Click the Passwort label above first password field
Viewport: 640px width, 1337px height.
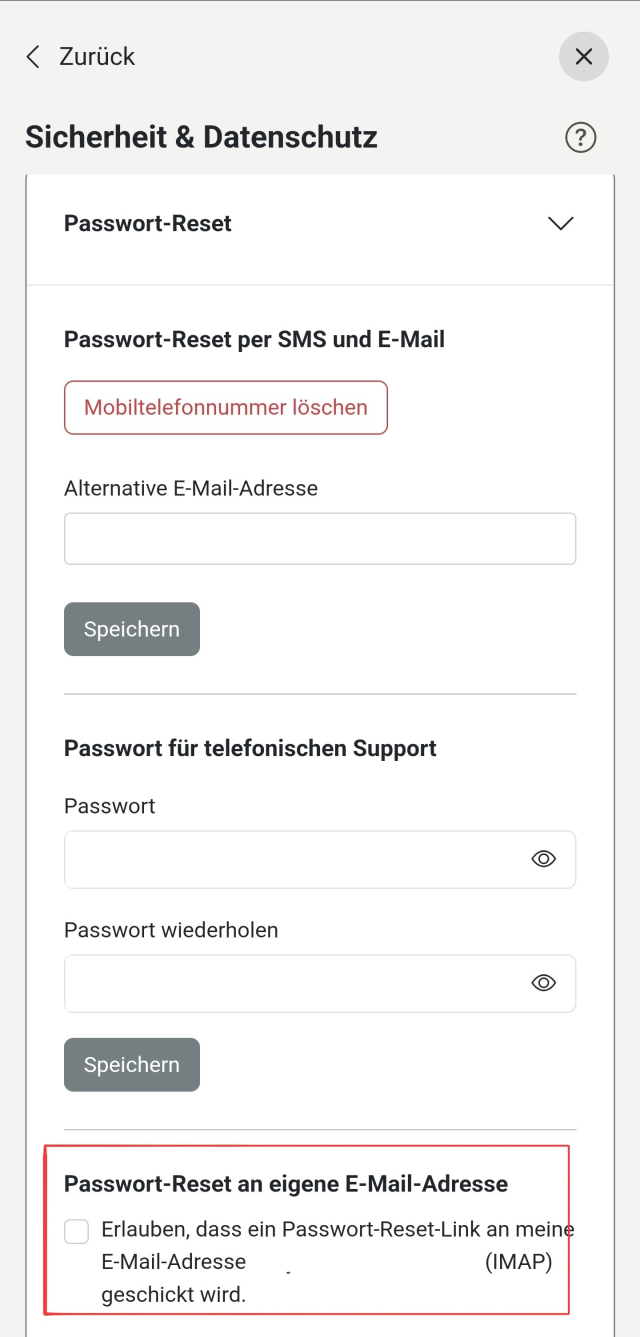click(x=110, y=806)
